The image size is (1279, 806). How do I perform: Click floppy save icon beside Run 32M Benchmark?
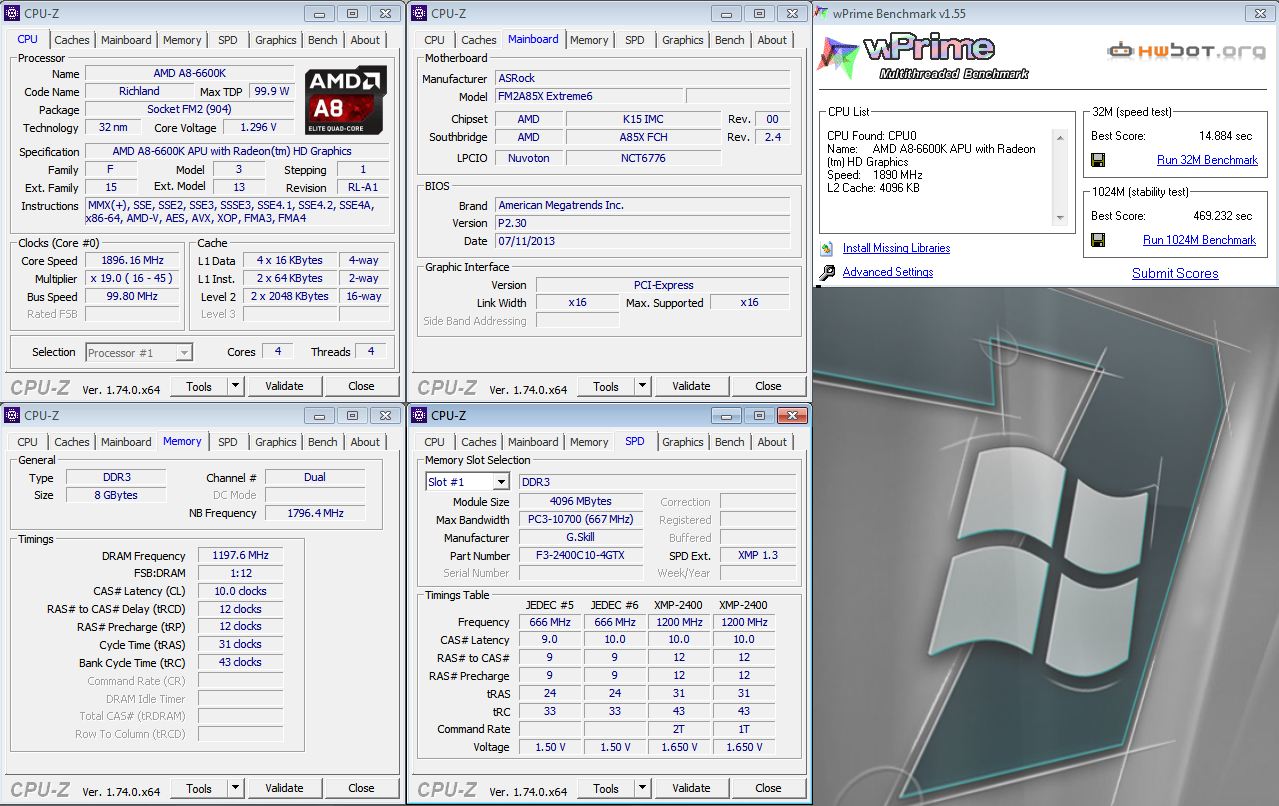coord(1097,160)
